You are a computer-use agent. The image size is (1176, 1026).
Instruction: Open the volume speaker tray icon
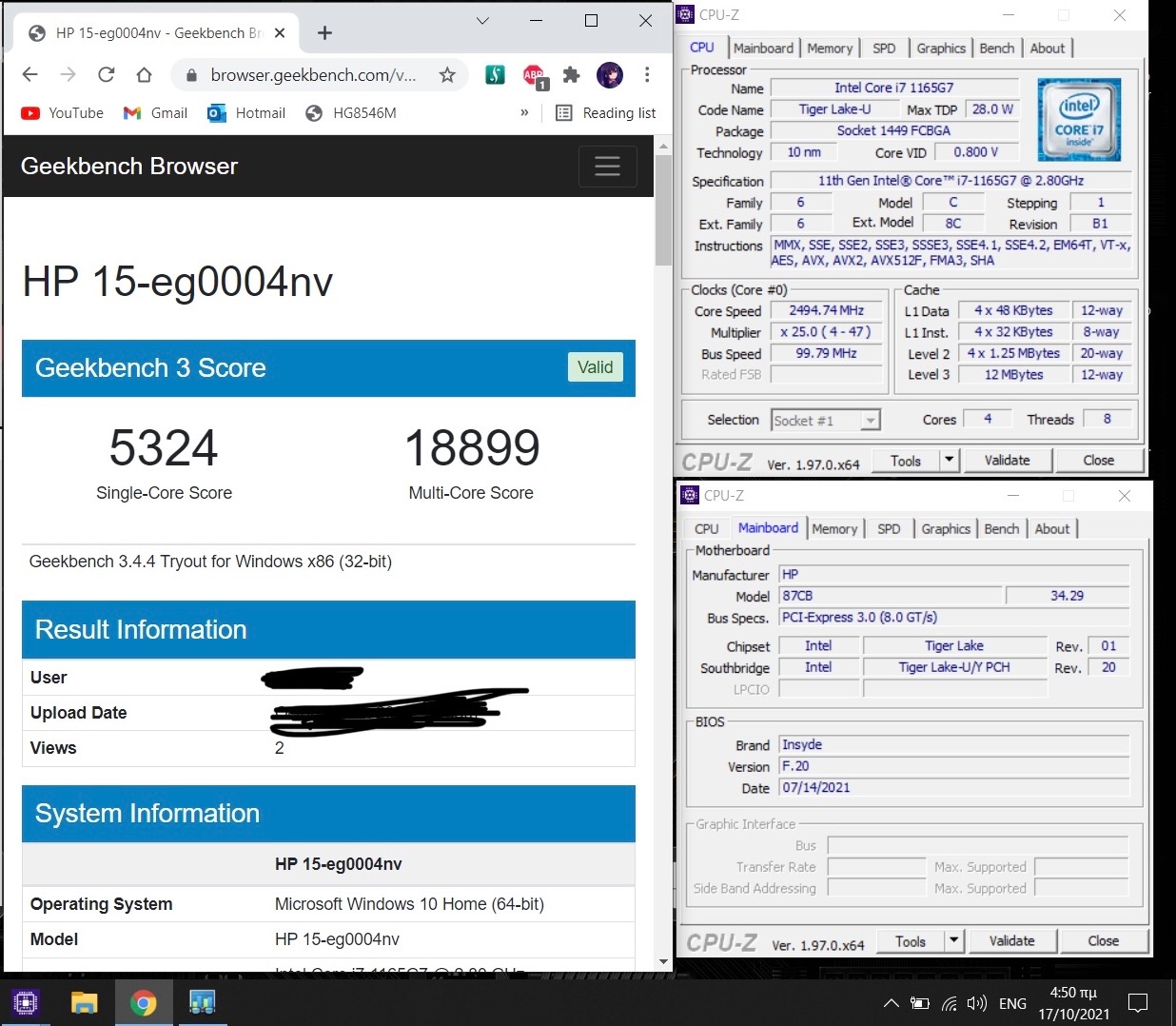(x=976, y=1003)
